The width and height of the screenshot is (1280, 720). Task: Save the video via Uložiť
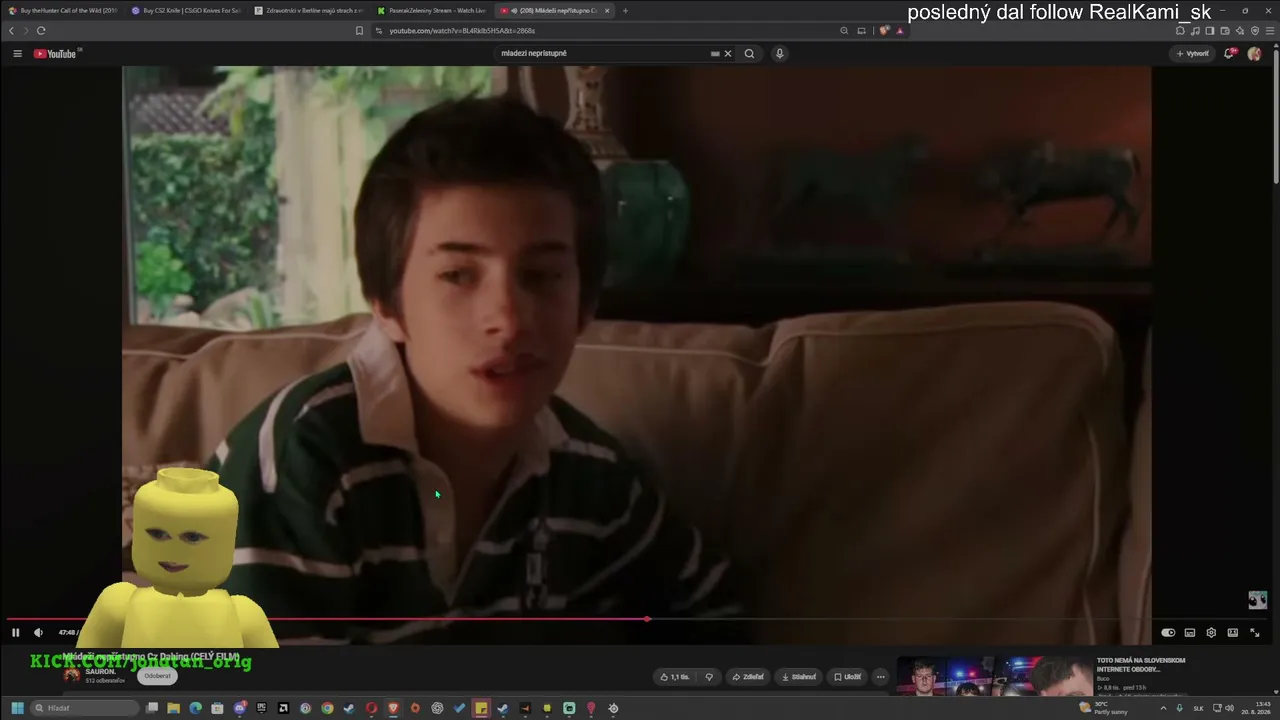(847, 677)
